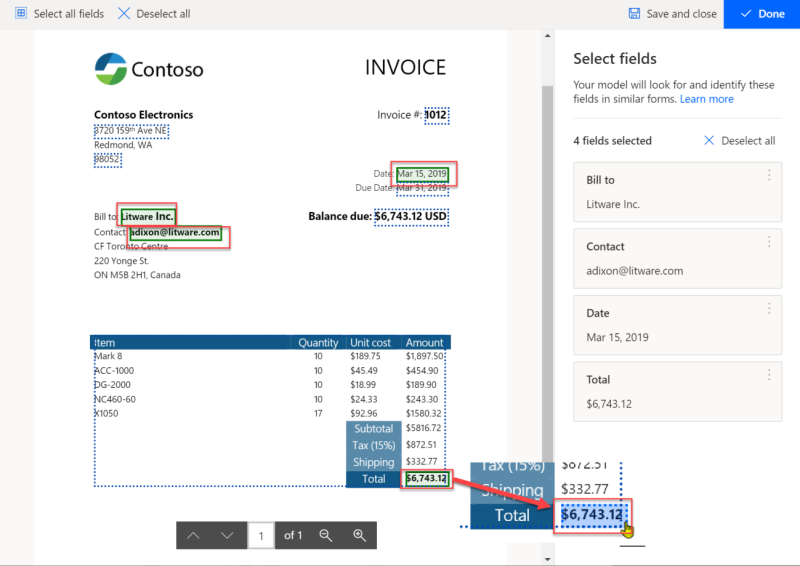Select the 98052 zip code field
Viewport: 800px width, 566px height.
click(x=108, y=159)
